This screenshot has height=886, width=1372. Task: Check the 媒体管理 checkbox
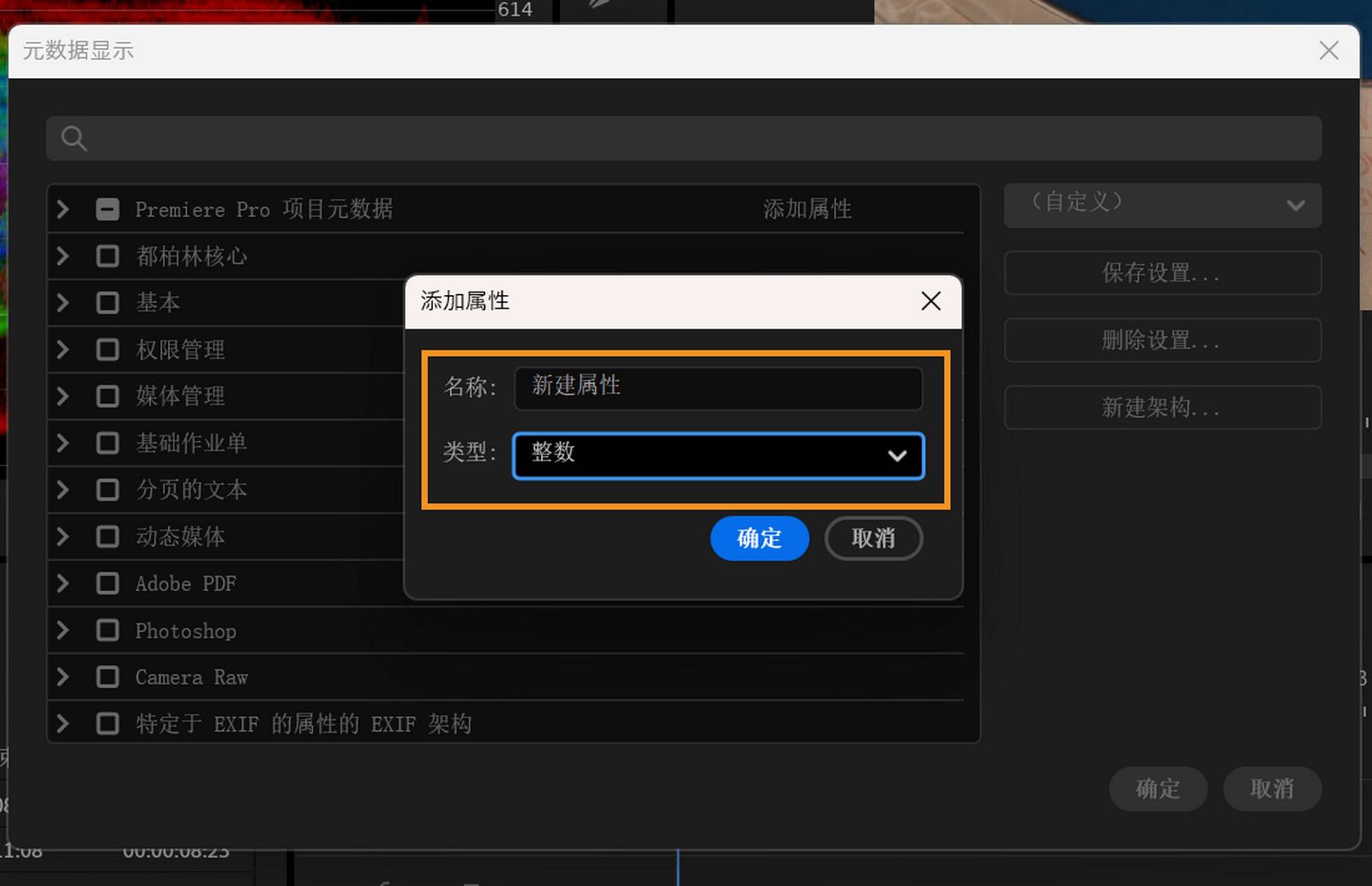tap(107, 395)
